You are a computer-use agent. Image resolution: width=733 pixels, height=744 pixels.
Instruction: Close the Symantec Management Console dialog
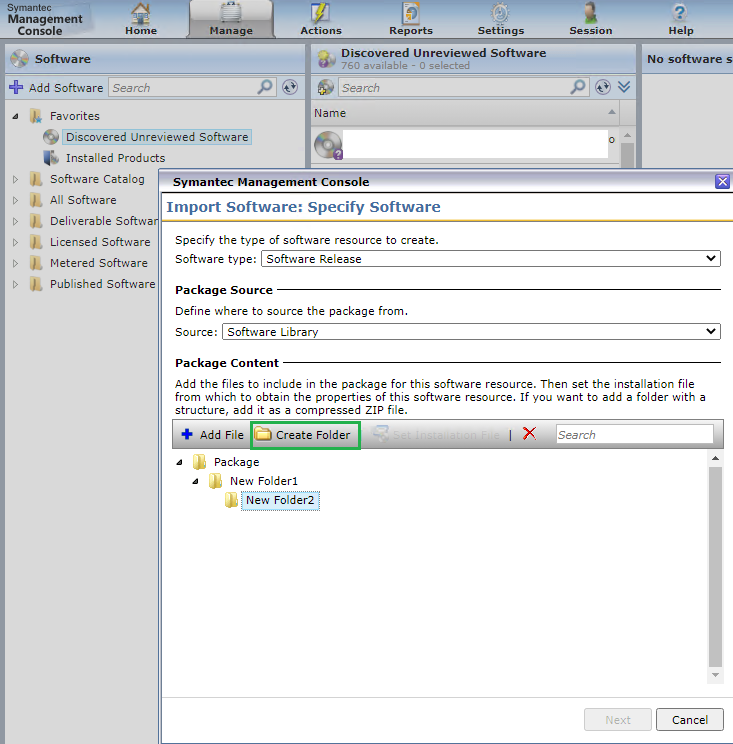coord(722,181)
